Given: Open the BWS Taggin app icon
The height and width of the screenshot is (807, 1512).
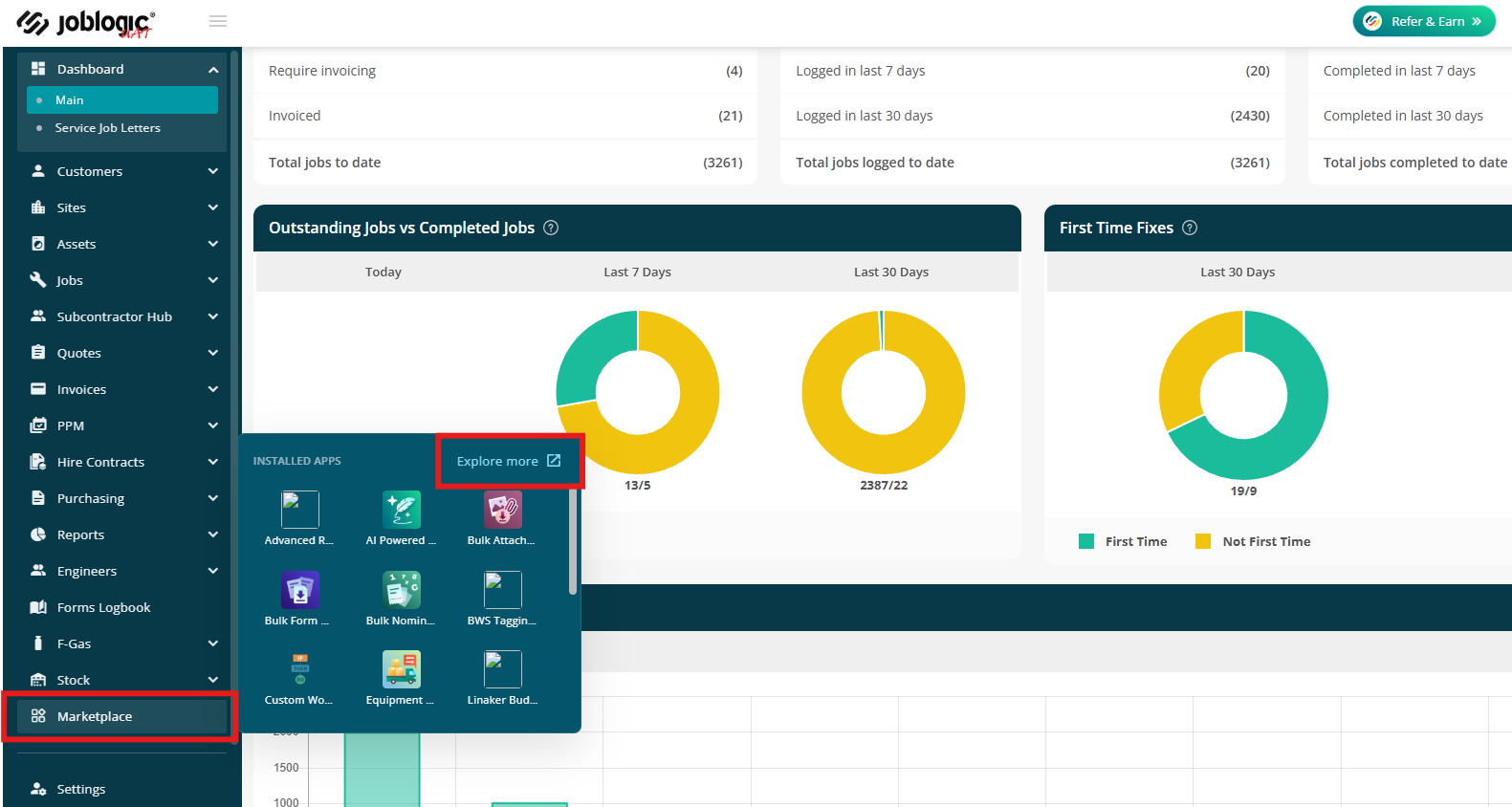Looking at the screenshot, I should pyautogui.click(x=503, y=590).
